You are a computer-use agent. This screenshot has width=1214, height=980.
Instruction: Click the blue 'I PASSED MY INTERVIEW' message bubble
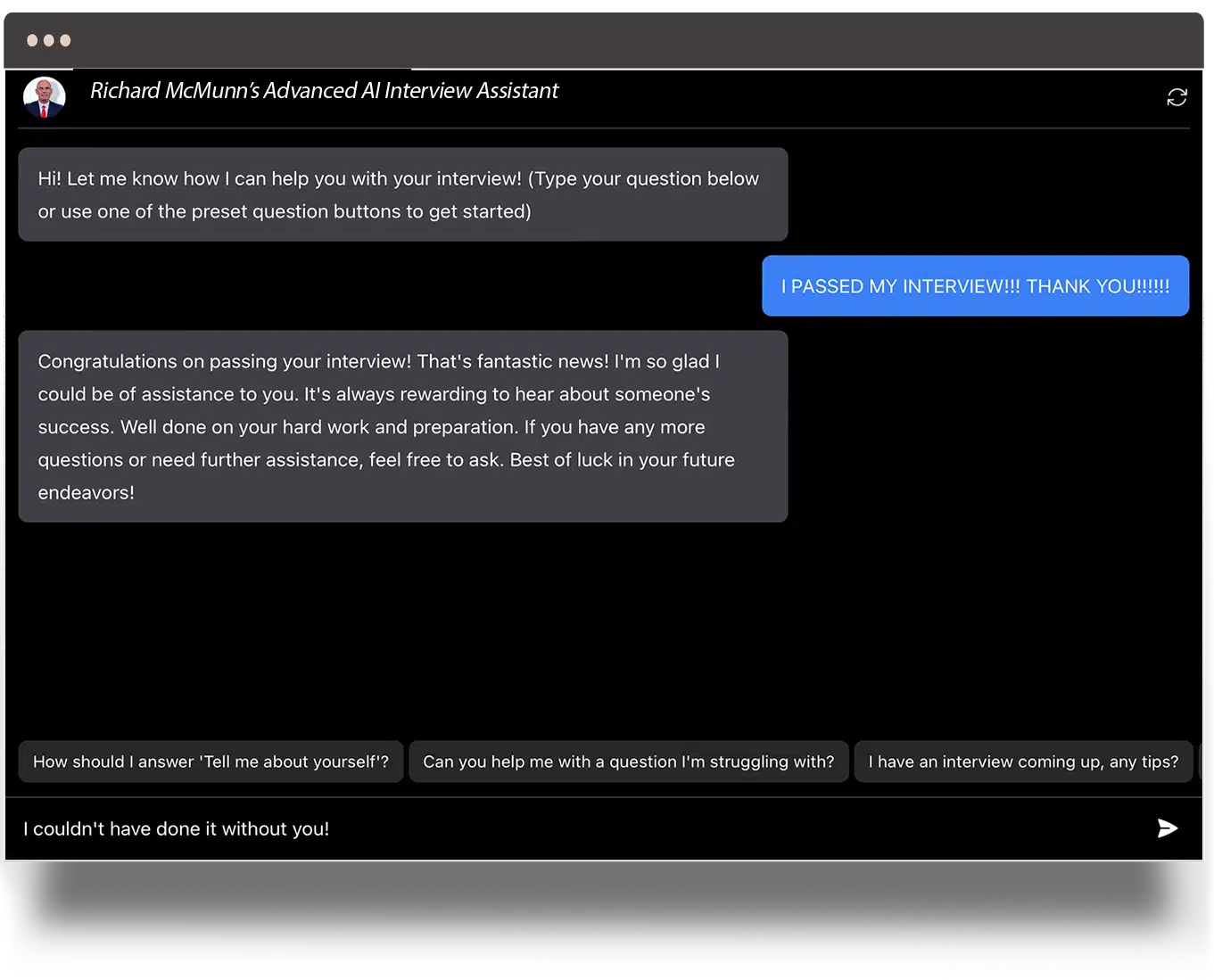pos(975,286)
